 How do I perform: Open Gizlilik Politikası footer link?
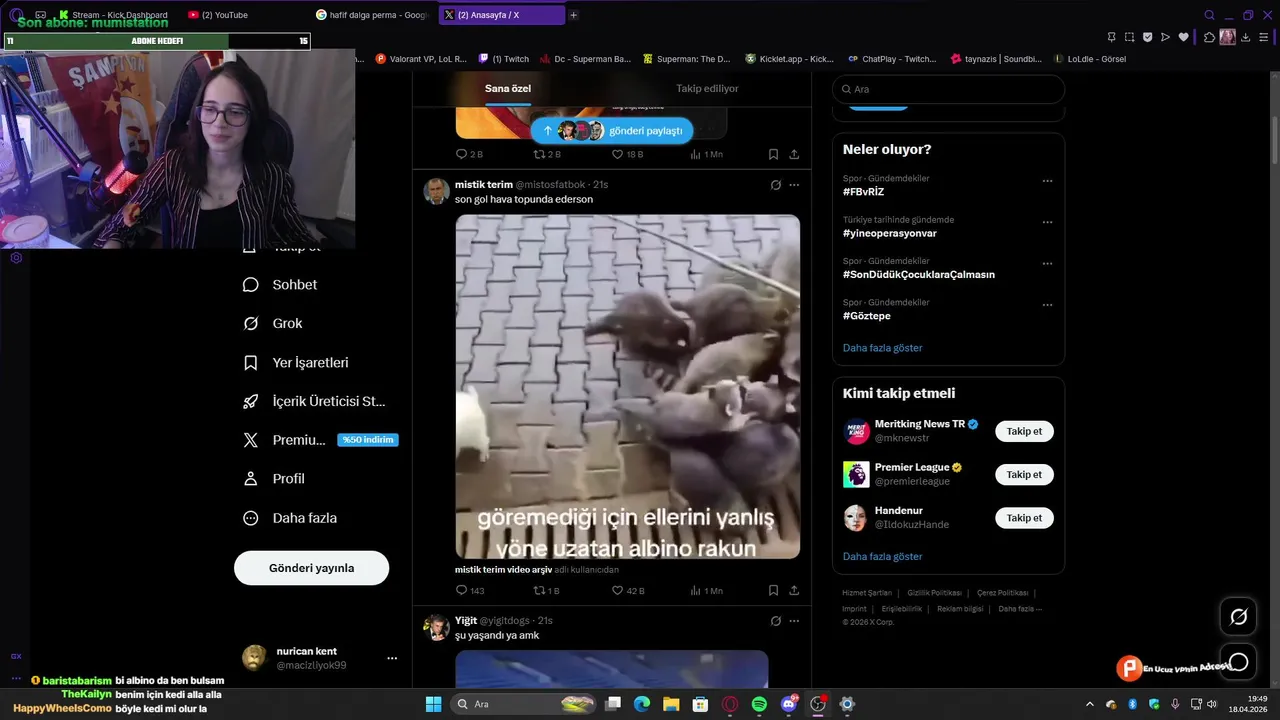coord(934,593)
